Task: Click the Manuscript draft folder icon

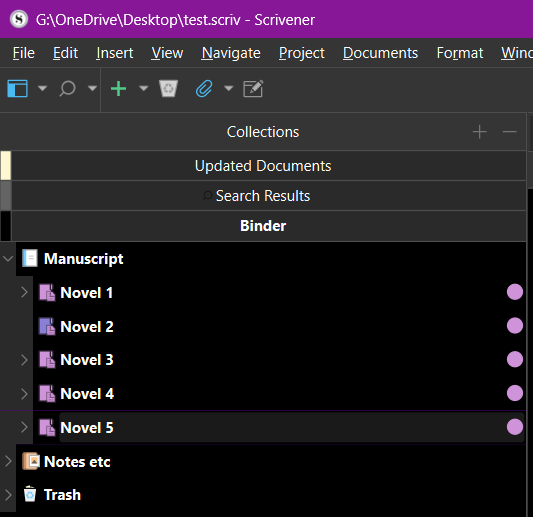Action: pyautogui.click(x=30, y=258)
